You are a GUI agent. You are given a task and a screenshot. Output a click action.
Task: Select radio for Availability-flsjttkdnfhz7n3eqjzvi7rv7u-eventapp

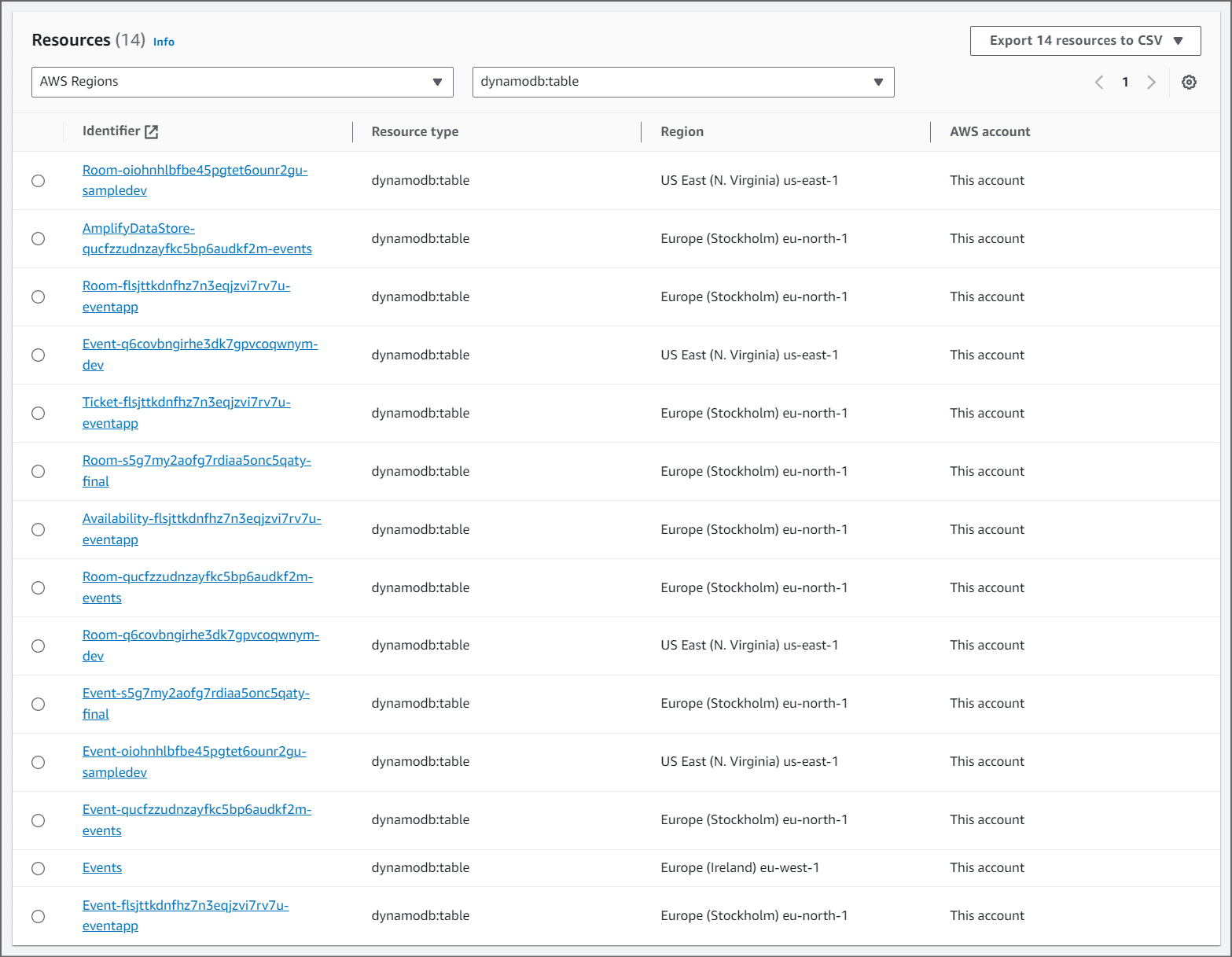(38, 530)
